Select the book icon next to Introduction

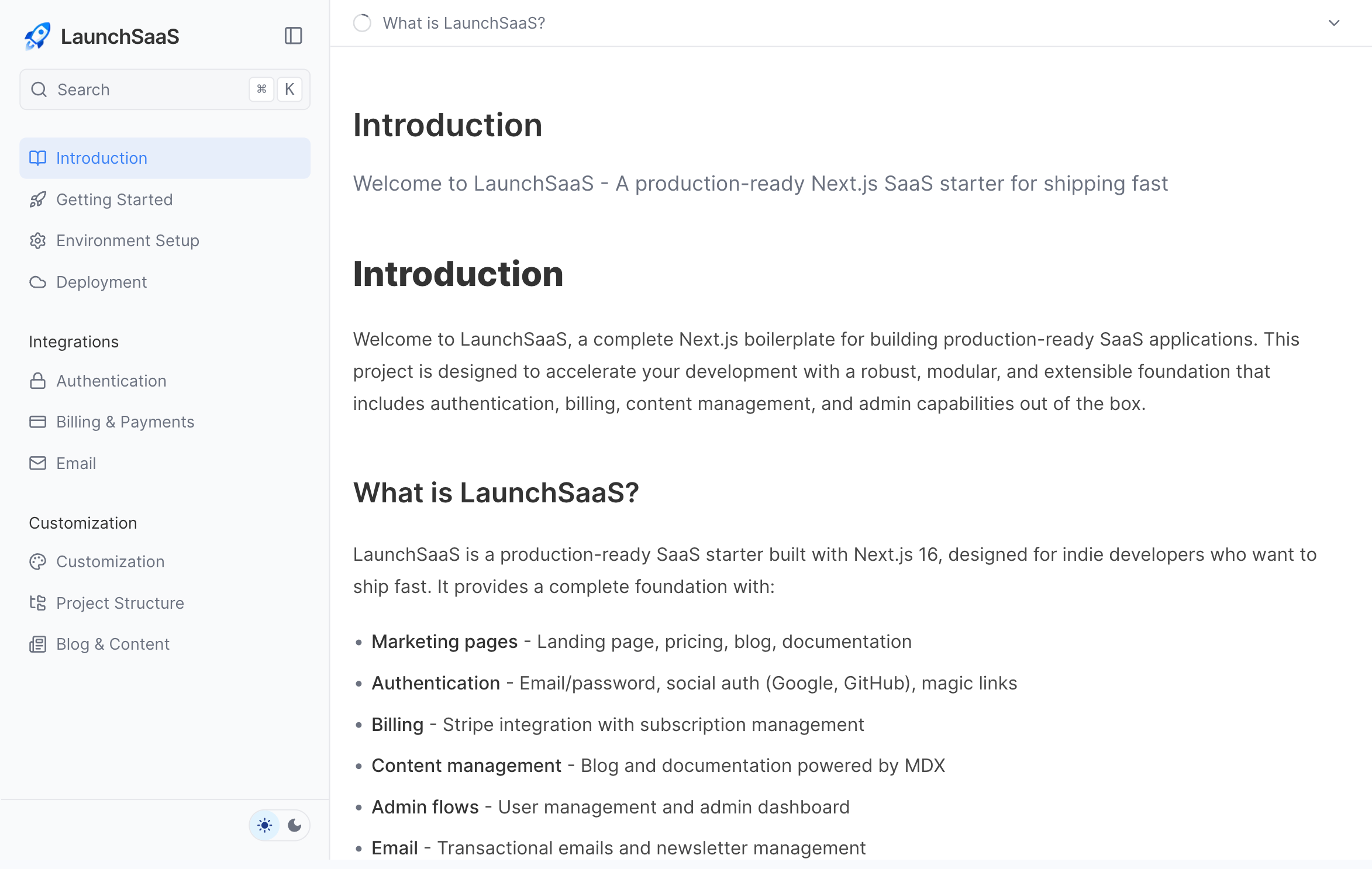37,158
